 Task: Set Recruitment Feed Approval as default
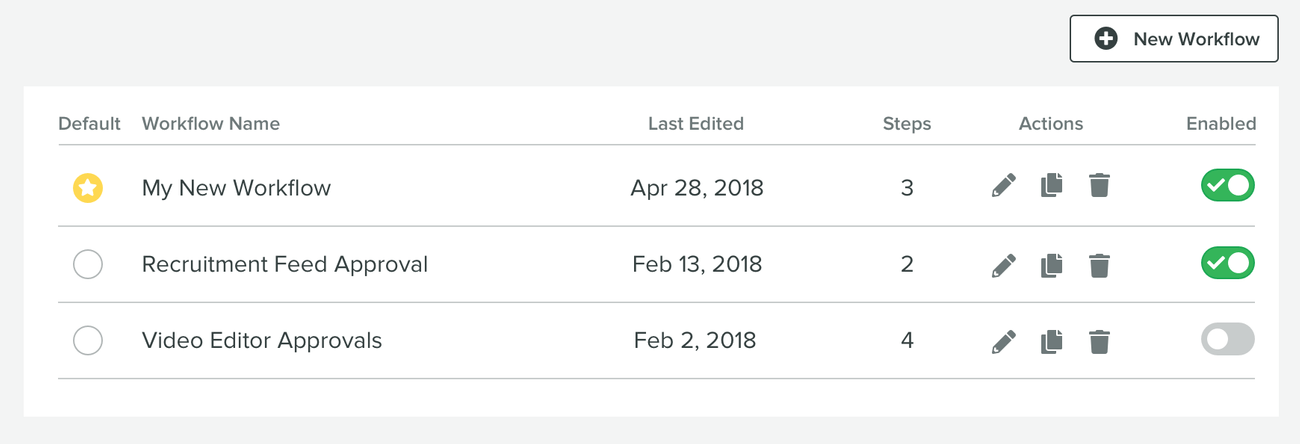pyautogui.click(x=88, y=264)
